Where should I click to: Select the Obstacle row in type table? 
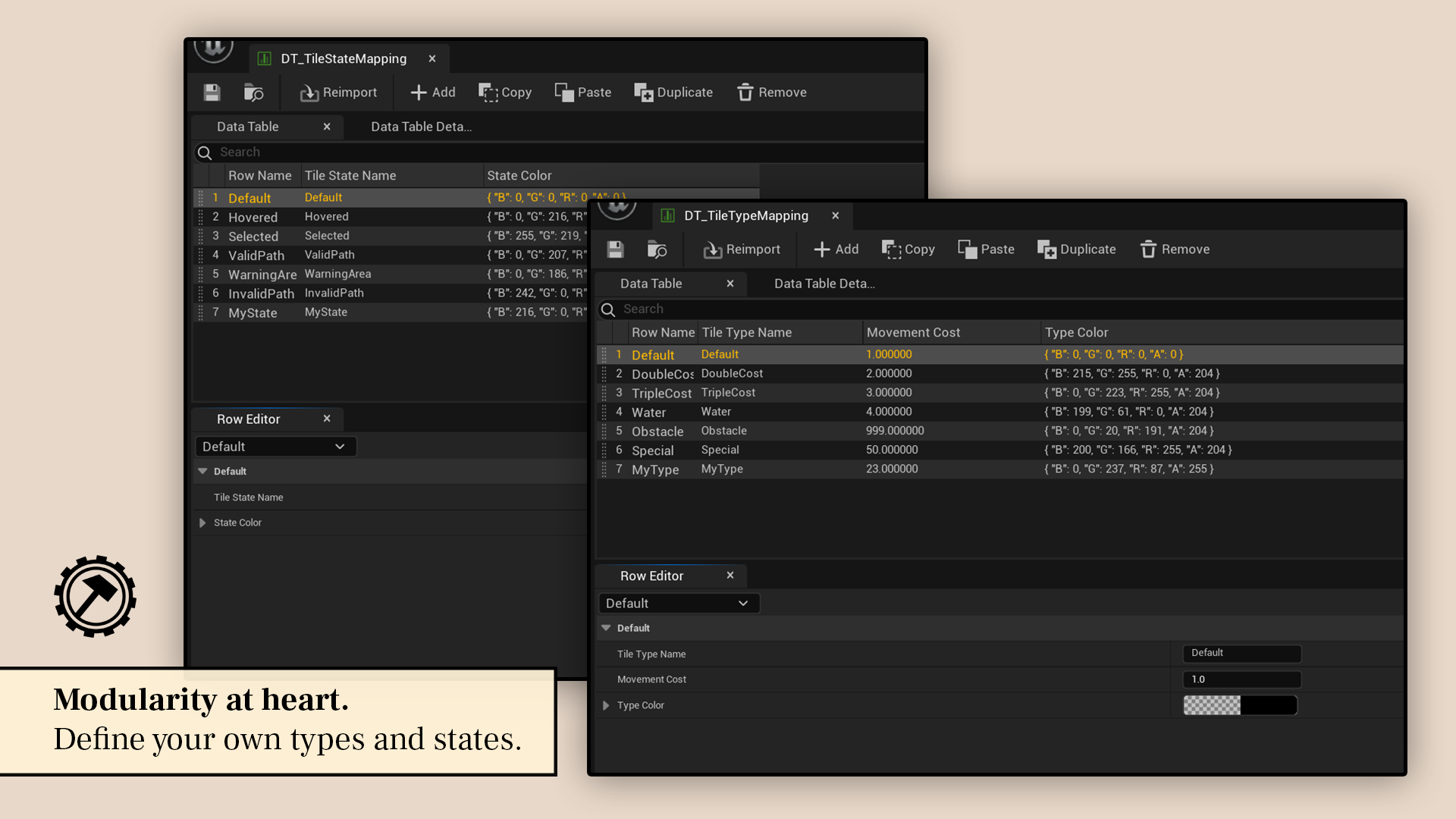click(x=657, y=431)
